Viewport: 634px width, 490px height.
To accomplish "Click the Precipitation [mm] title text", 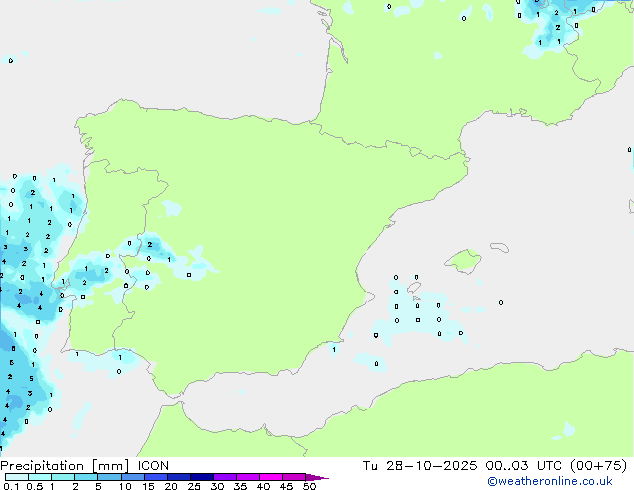I will (x=64, y=465).
